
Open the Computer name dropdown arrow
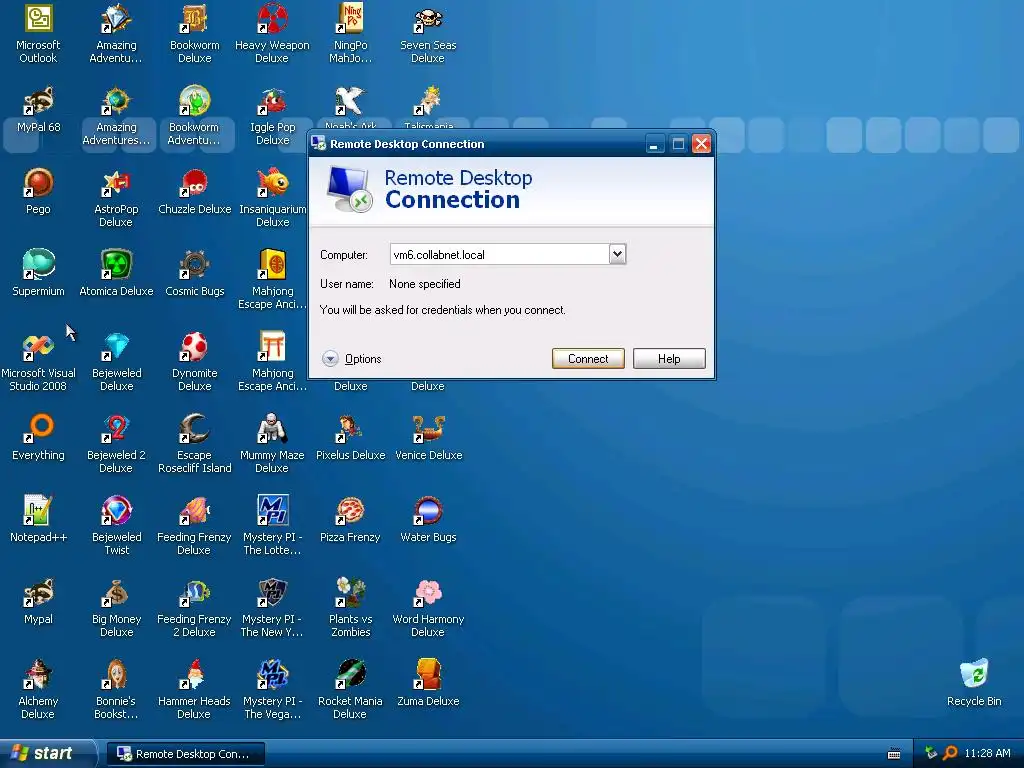tap(617, 254)
